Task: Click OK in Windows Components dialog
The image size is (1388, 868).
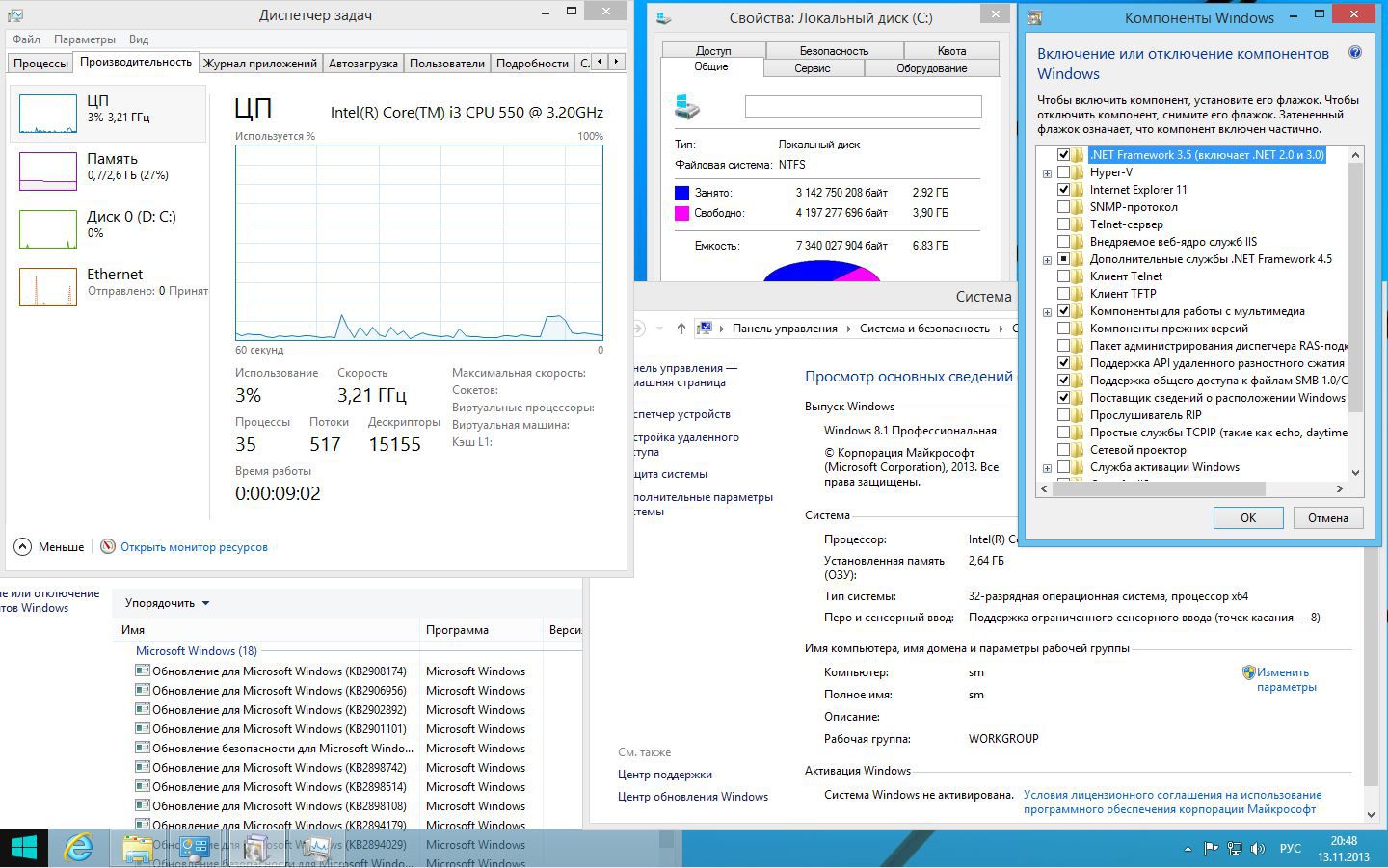Action: tap(1248, 517)
